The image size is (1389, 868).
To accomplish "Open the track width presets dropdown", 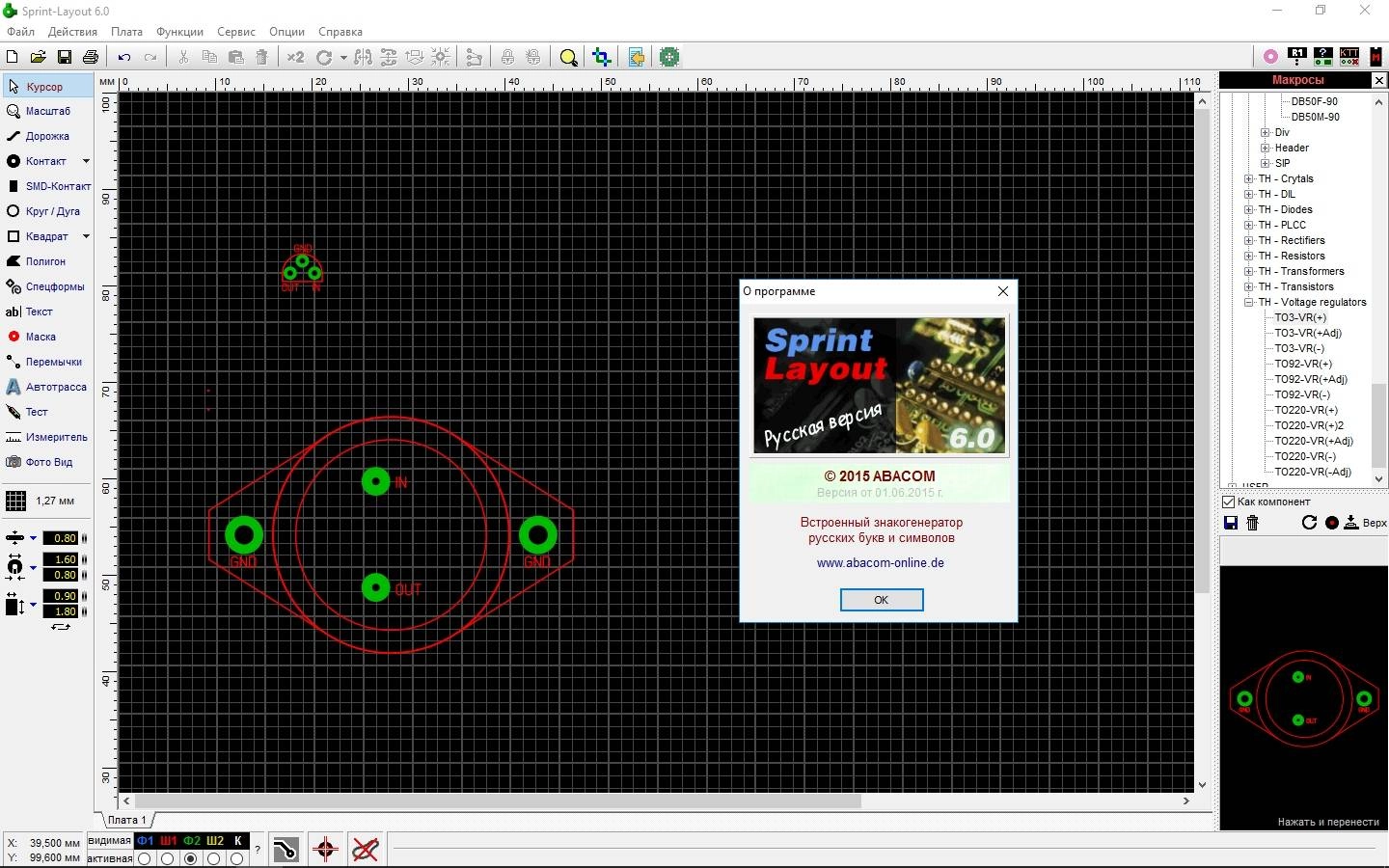I will point(33,538).
